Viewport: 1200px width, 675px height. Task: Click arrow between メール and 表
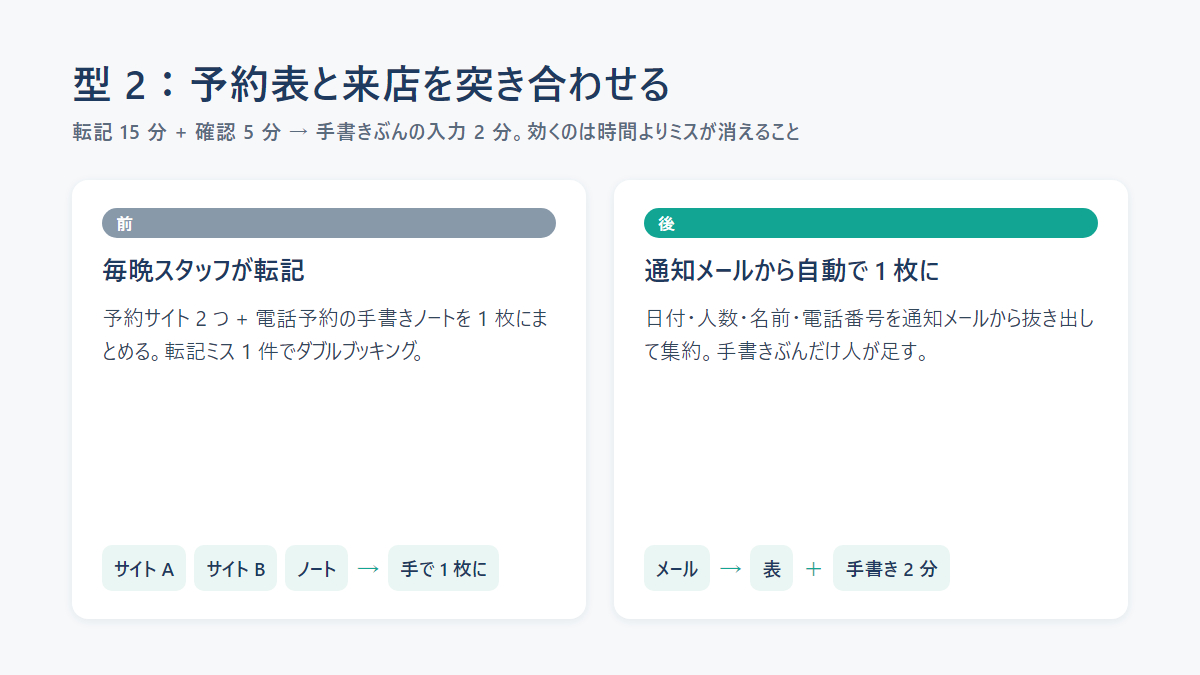pos(730,568)
